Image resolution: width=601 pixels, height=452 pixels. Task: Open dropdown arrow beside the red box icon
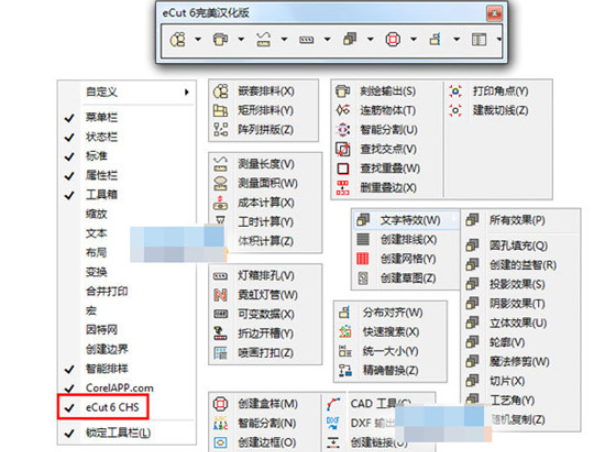pyautogui.click(x=414, y=39)
